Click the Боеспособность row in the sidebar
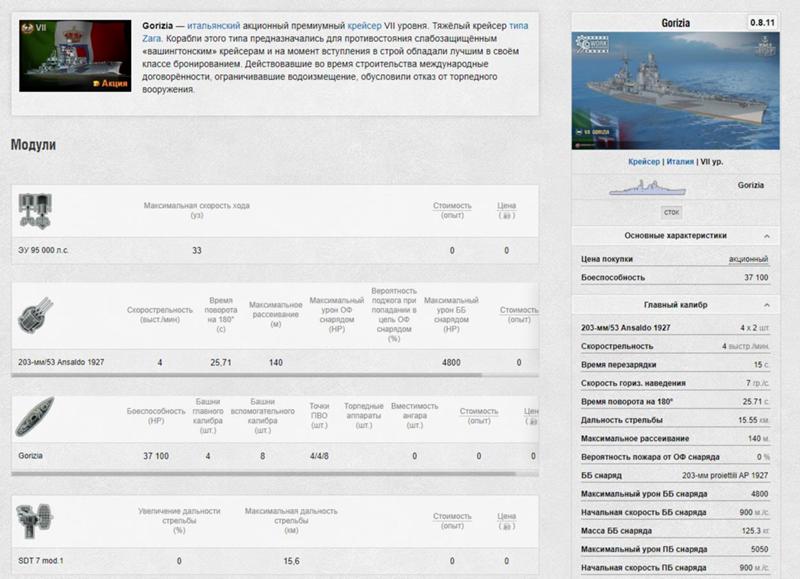 pyautogui.click(x=674, y=278)
